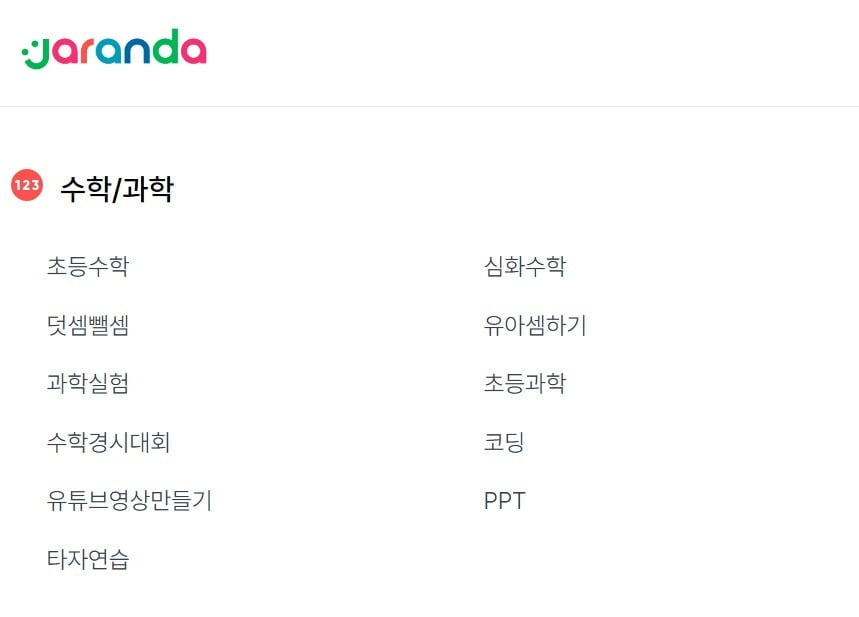Open the typing practice (타자연습) topic
Screen dimensions: 859x617
click(88, 559)
